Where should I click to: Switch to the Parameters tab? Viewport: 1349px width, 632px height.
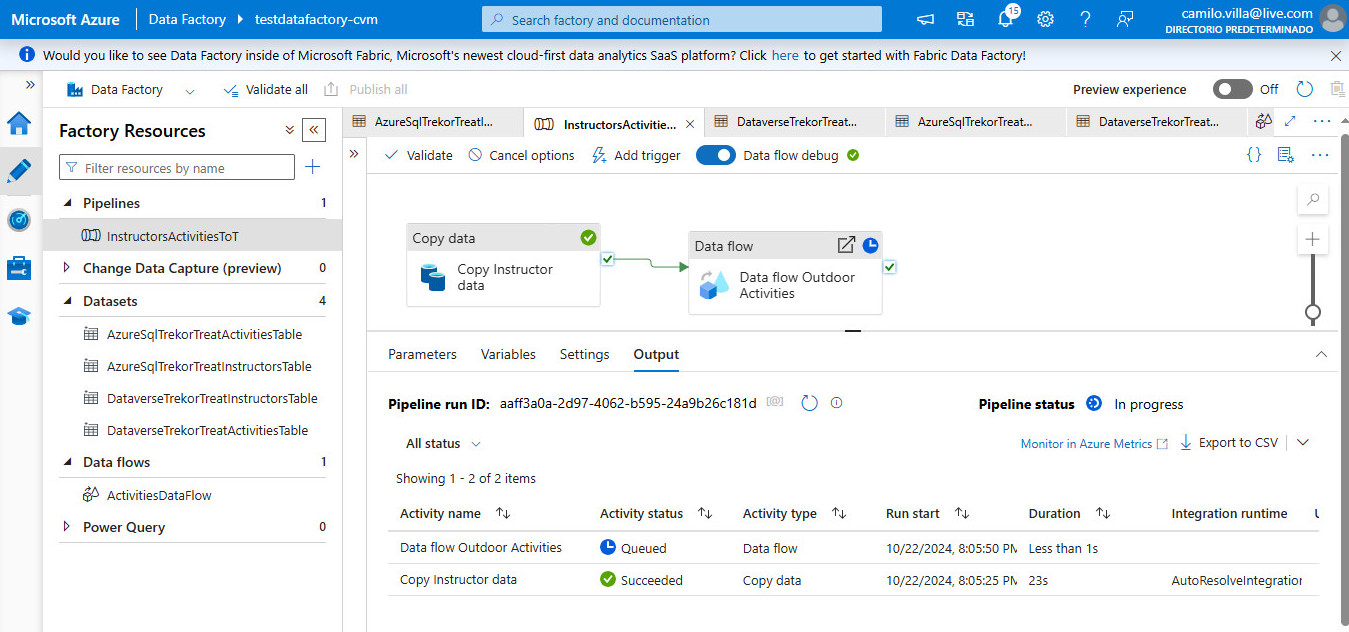point(422,354)
